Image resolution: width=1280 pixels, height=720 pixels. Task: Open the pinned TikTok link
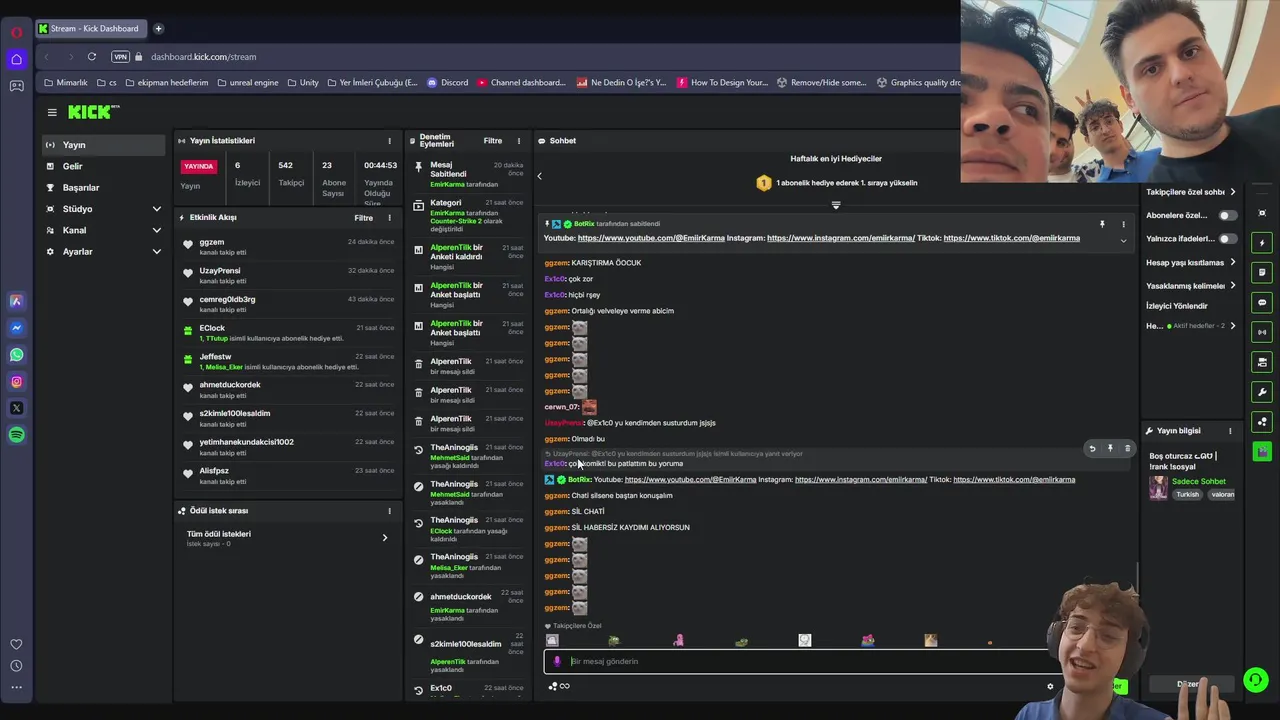1011,239
